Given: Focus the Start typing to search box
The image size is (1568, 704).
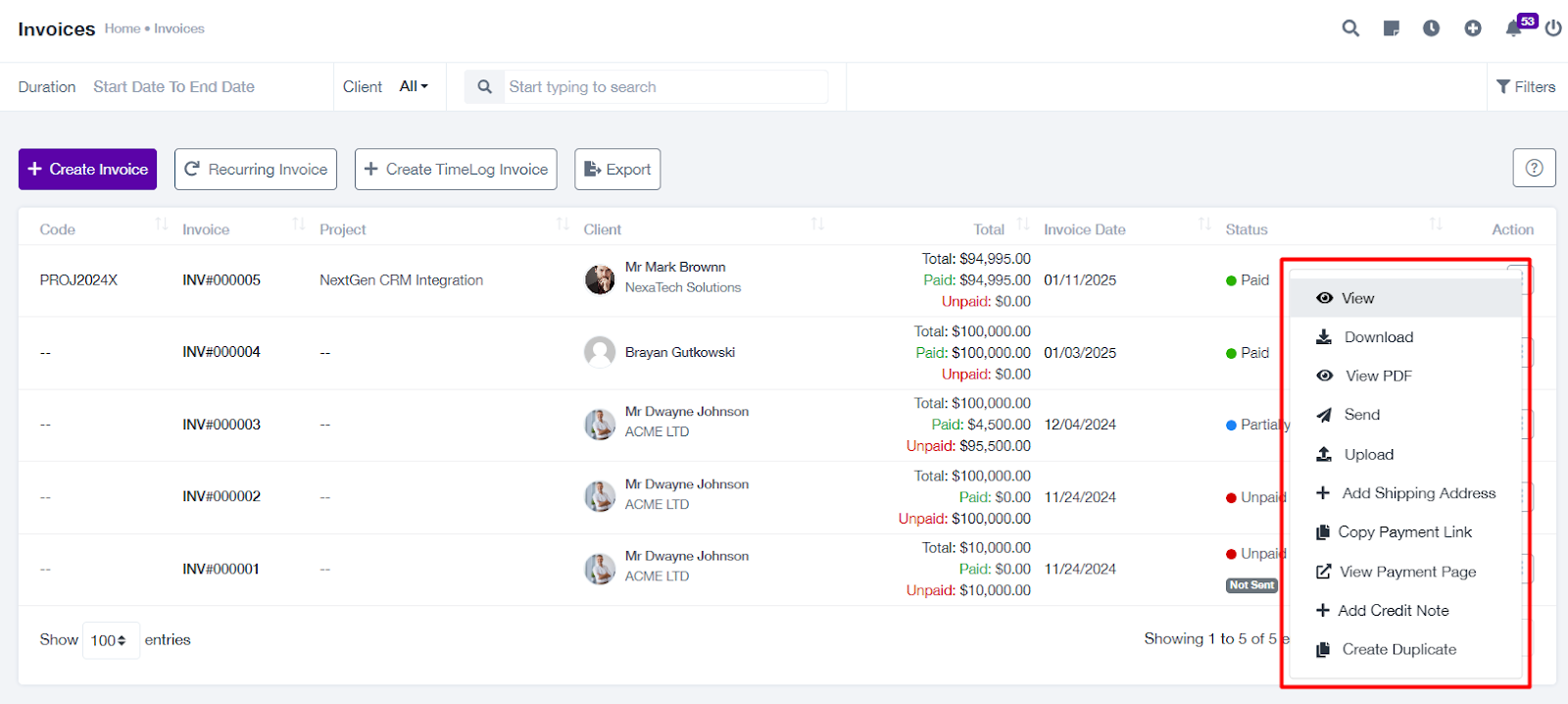Looking at the screenshot, I should pyautogui.click(x=666, y=87).
